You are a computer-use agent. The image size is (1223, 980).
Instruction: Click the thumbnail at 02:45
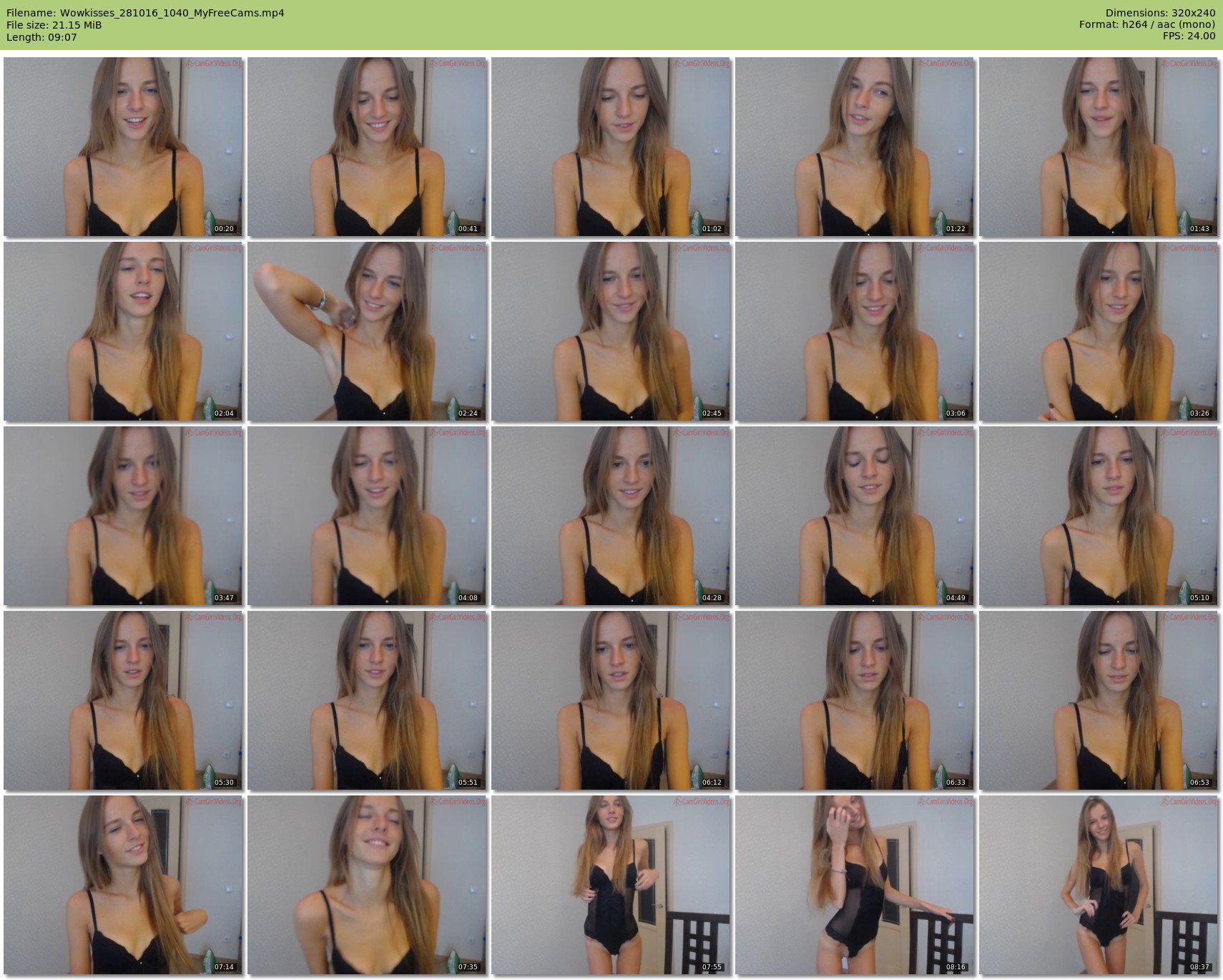611,331
